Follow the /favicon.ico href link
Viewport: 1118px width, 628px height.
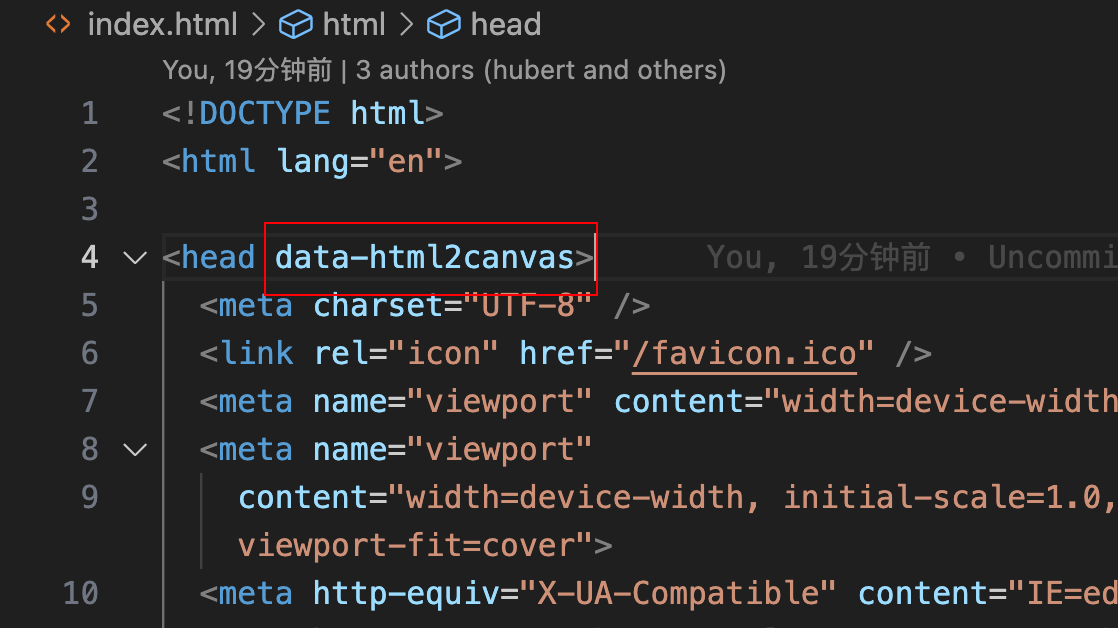pos(744,354)
